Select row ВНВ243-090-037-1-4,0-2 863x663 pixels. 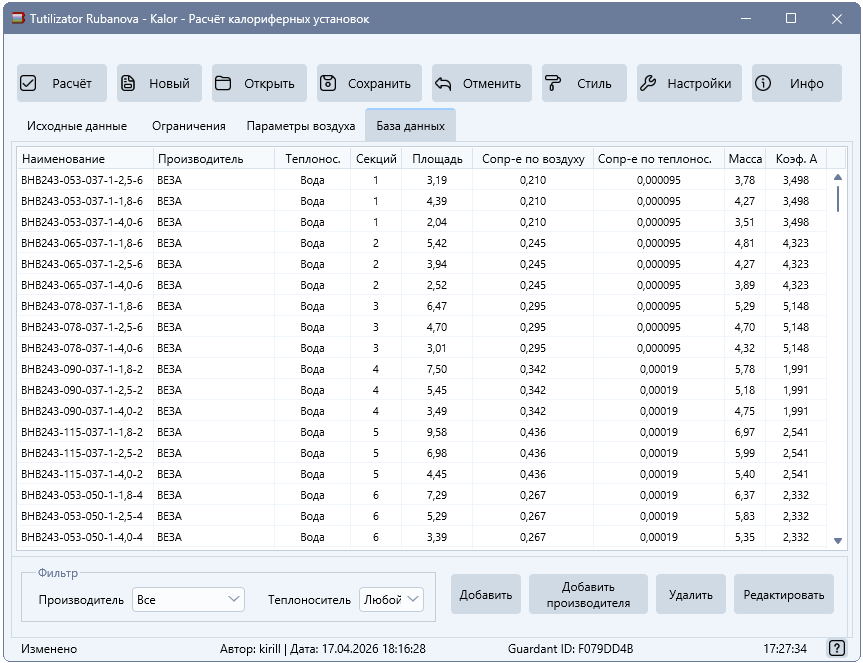click(x=422, y=410)
